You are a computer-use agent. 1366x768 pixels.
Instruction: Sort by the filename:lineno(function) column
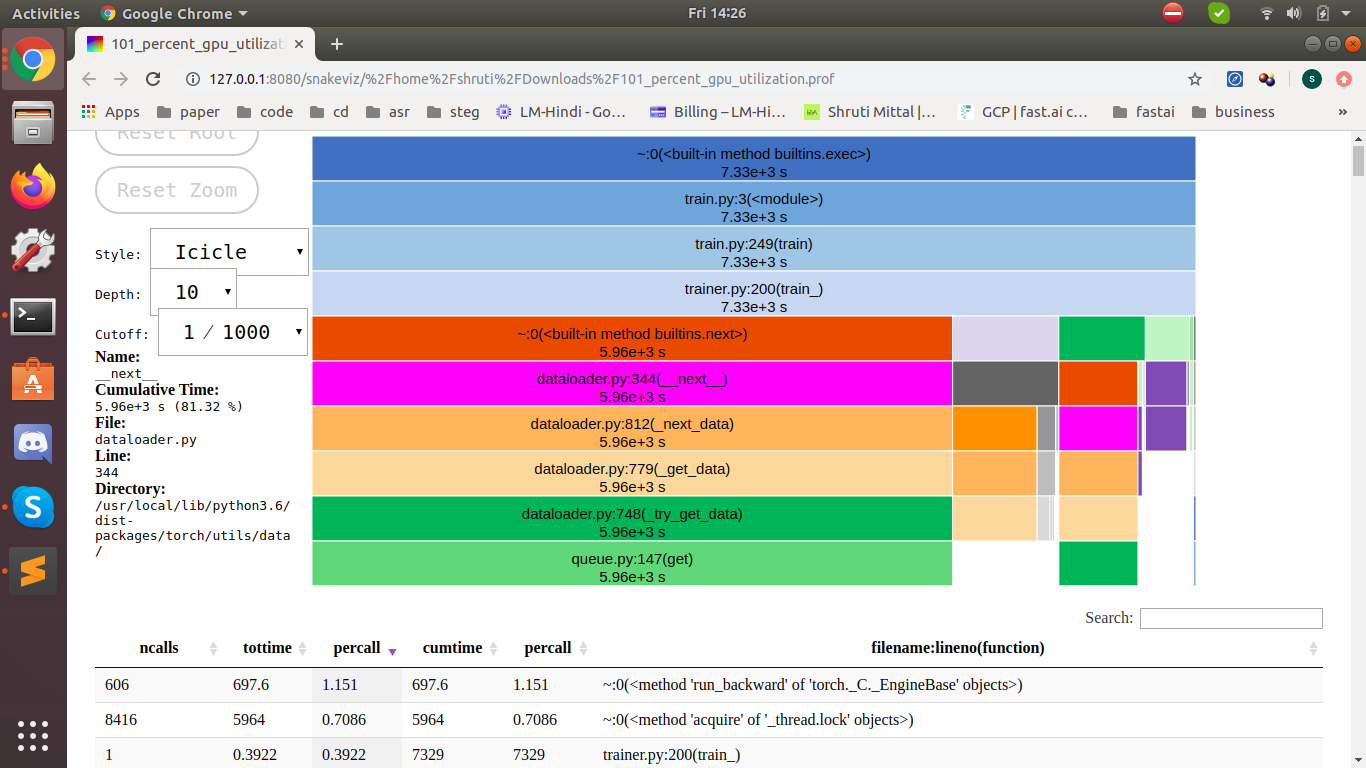(957, 648)
